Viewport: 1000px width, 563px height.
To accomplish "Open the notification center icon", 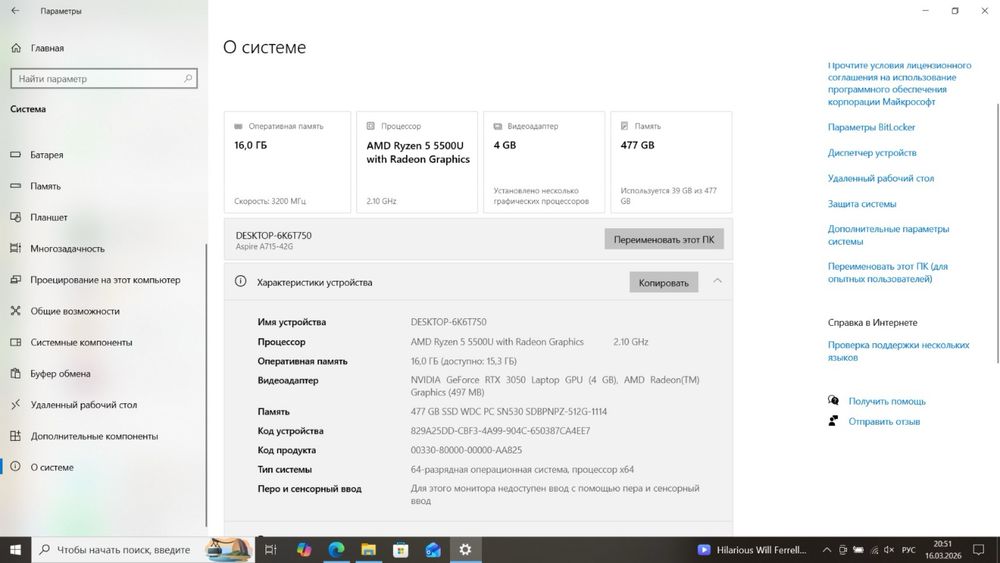I will 979,550.
